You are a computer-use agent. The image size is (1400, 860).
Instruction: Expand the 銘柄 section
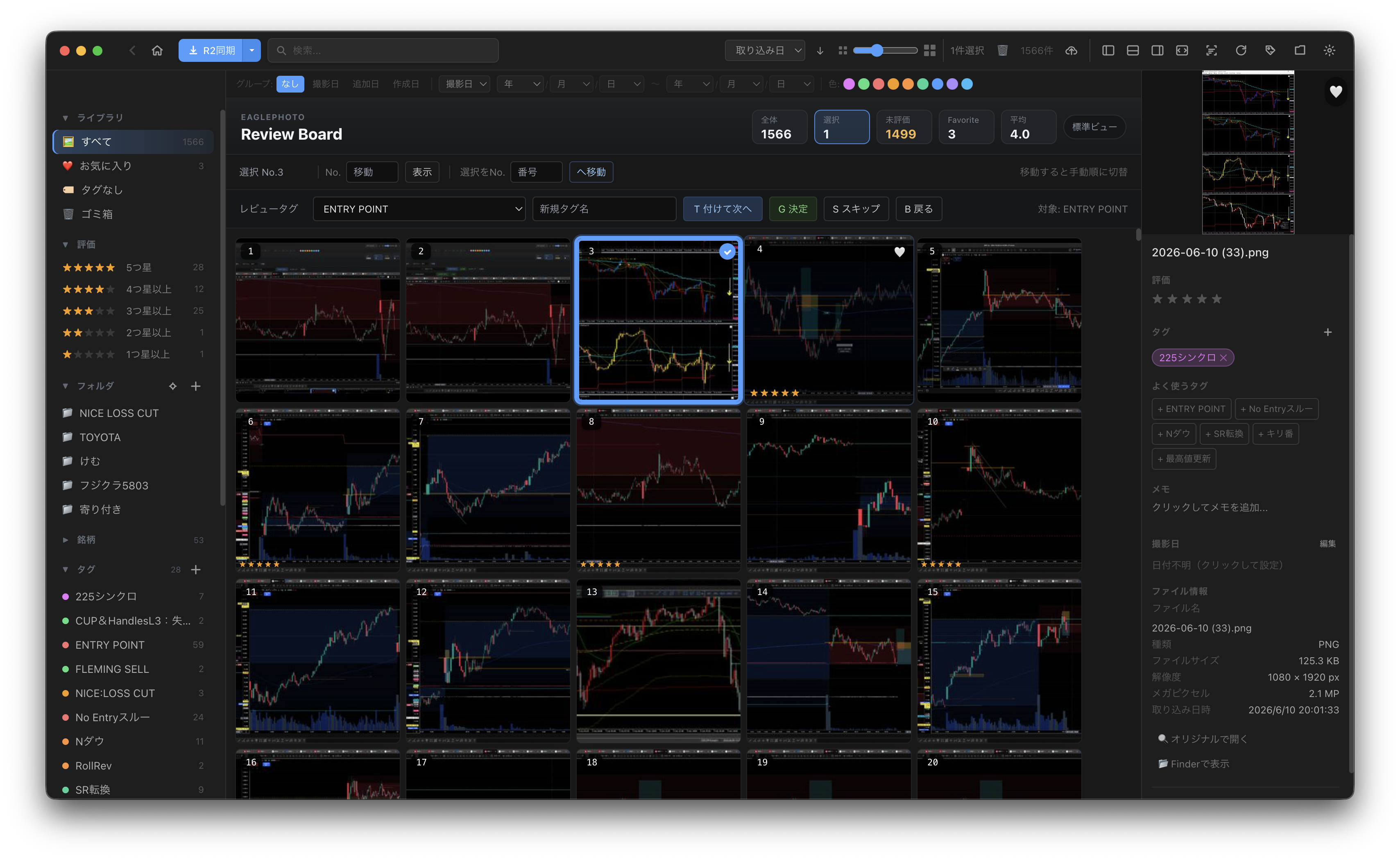pyautogui.click(x=66, y=540)
